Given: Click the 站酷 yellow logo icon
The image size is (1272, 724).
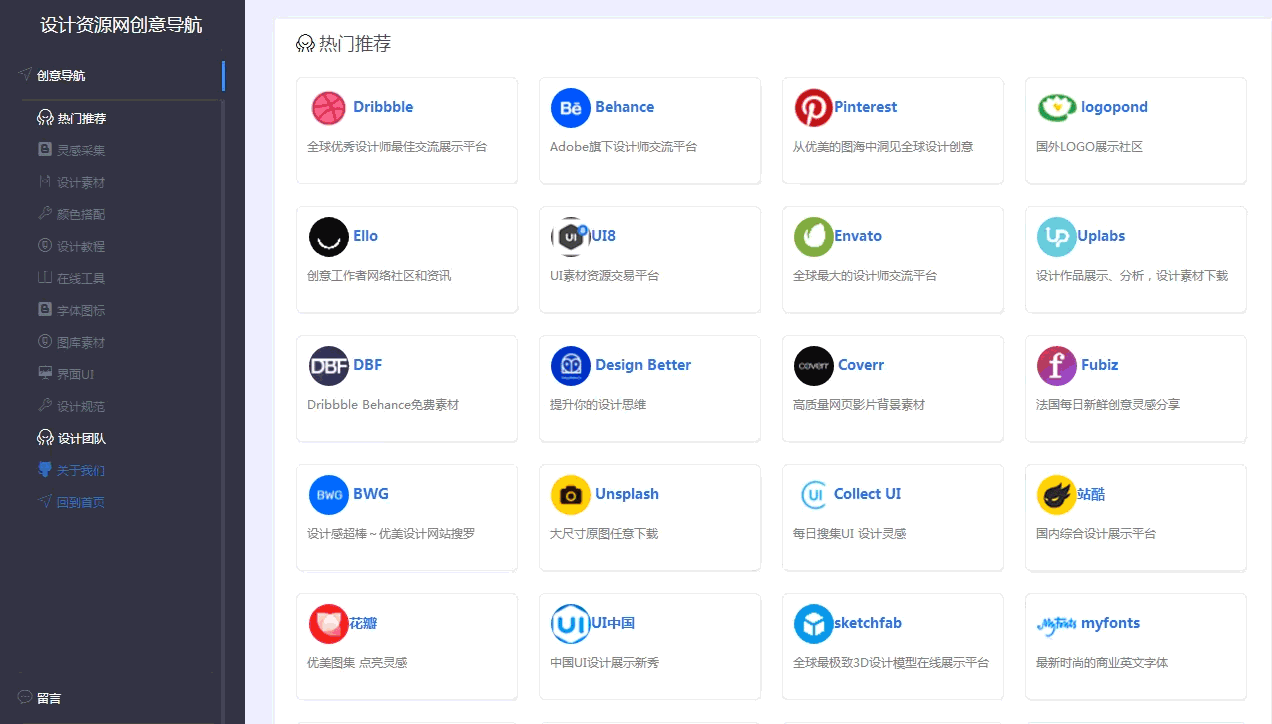Looking at the screenshot, I should (x=1057, y=495).
